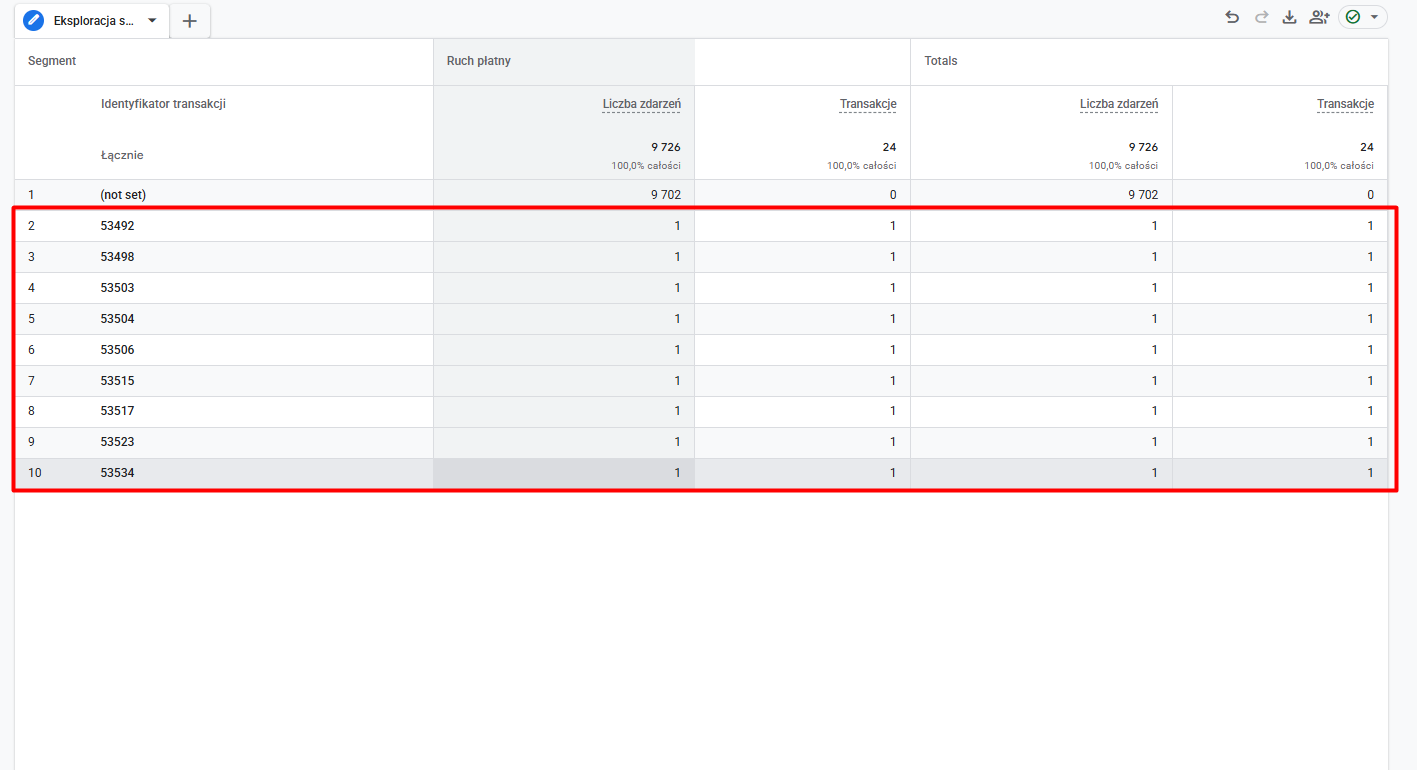Screen dimensions: 1417x770
Task: Open the share with users icon
Action: (x=1319, y=17)
